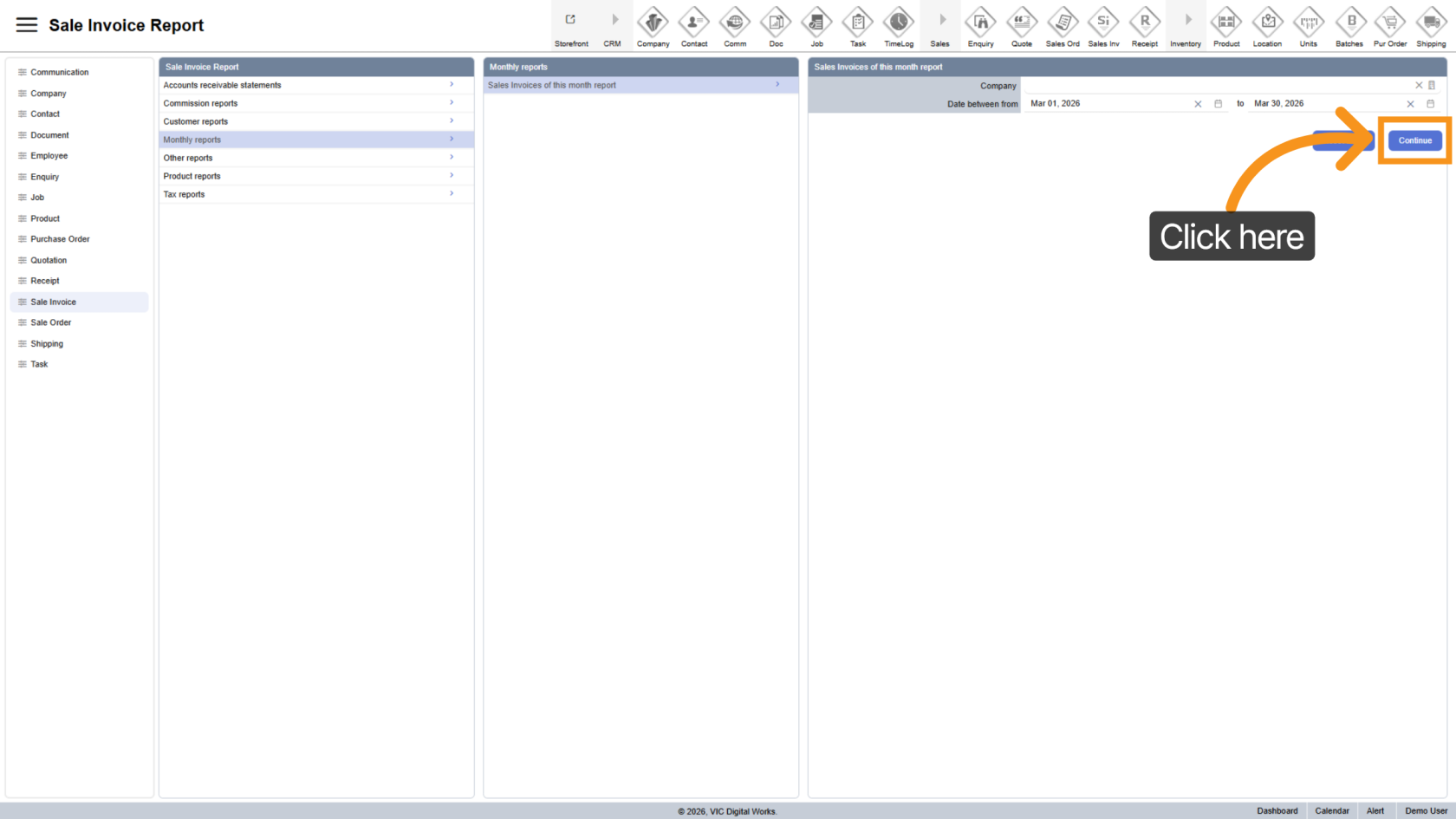Open the hamburger menu
This screenshot has height=819, width=1456.
(27, 25)
